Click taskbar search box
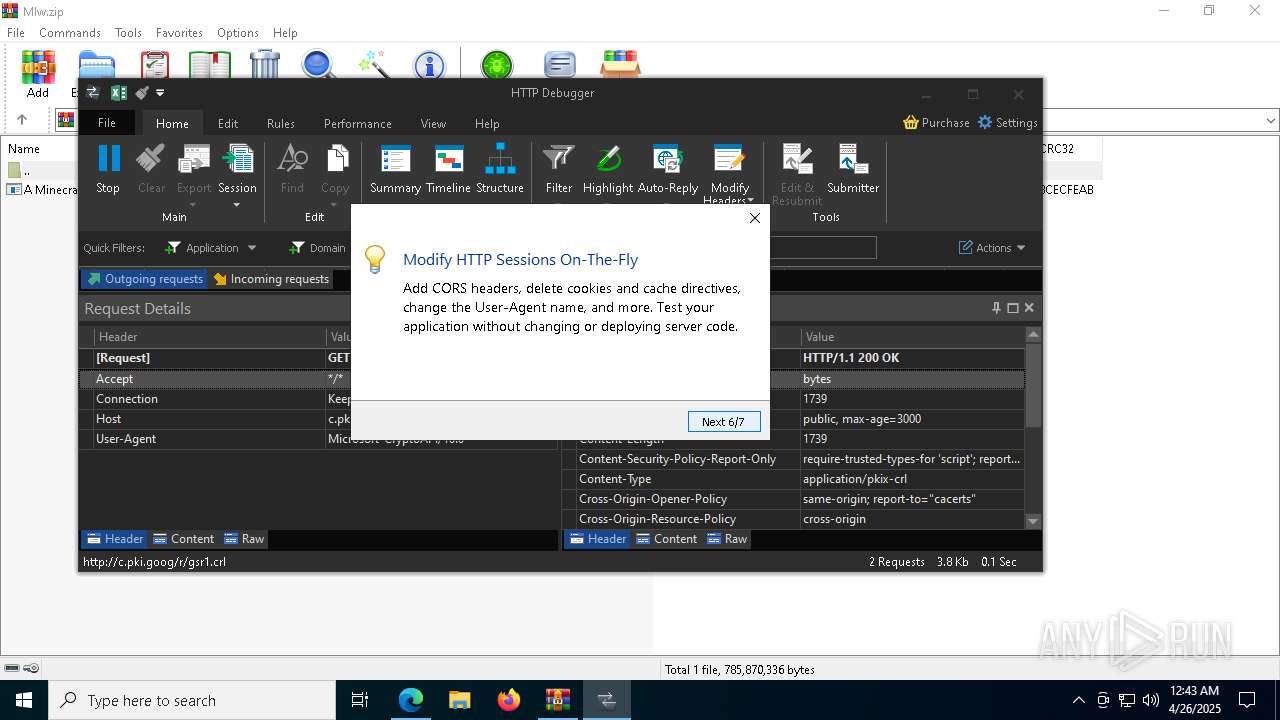The height and width of the screenshot is (720, 1280). [192, 700]
